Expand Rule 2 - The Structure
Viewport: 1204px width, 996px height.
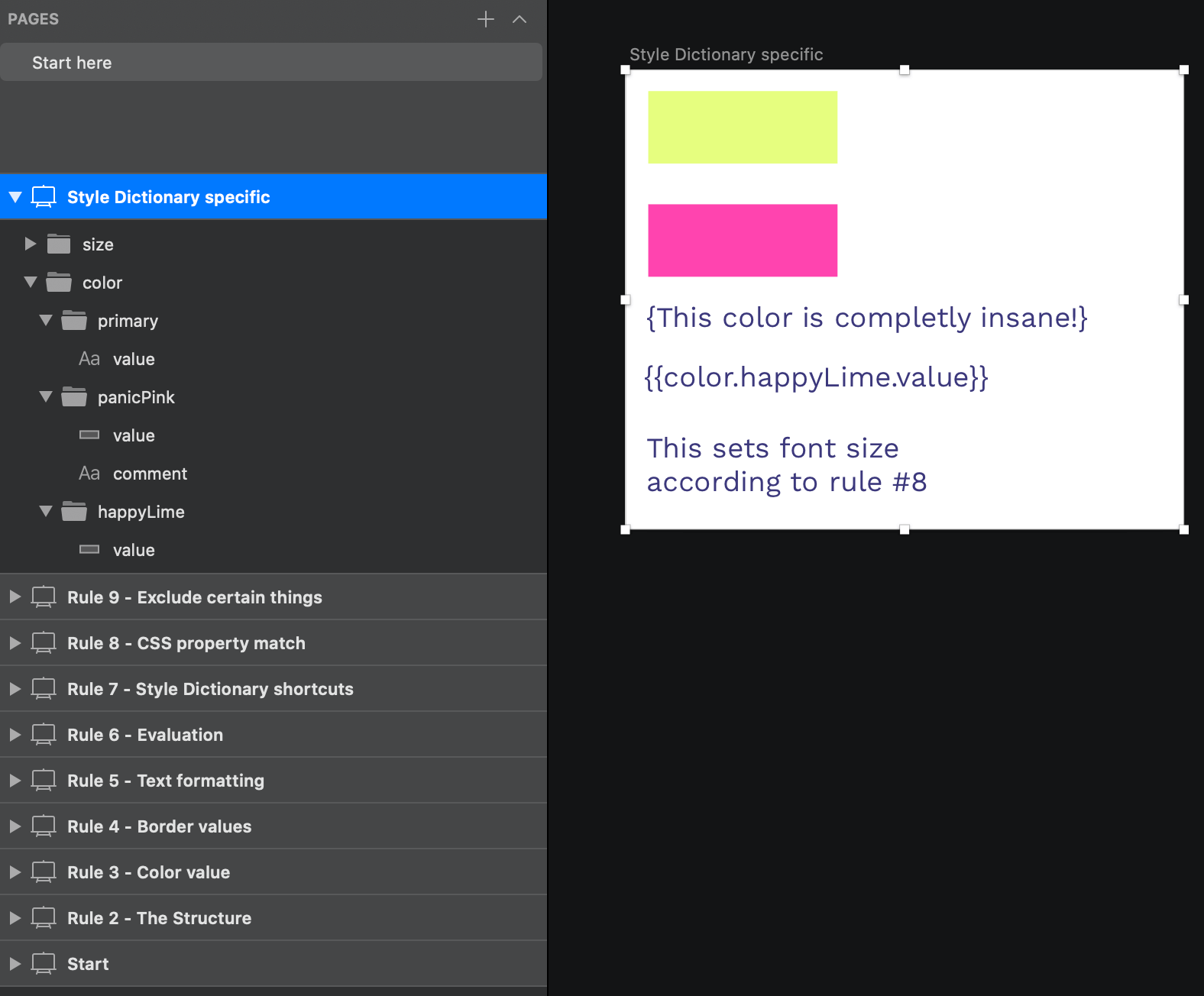pyautogui.click(x=15, y=917)
